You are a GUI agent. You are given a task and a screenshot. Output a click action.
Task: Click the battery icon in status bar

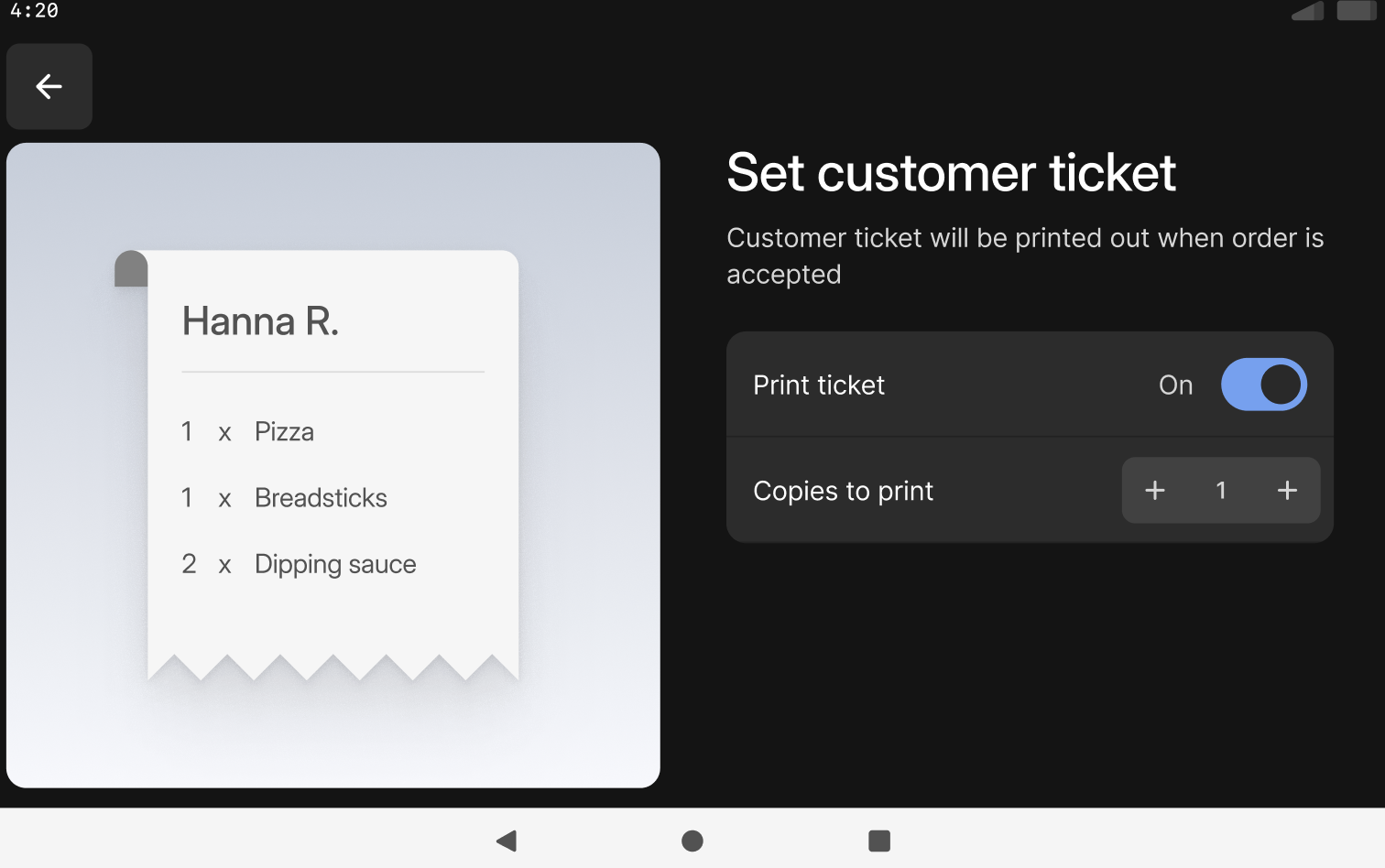tap(1357, 11)
